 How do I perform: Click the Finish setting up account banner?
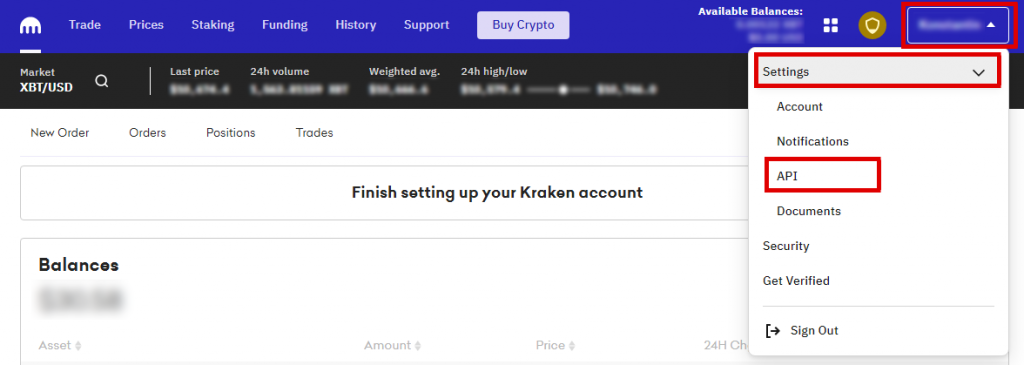[384, 193]
